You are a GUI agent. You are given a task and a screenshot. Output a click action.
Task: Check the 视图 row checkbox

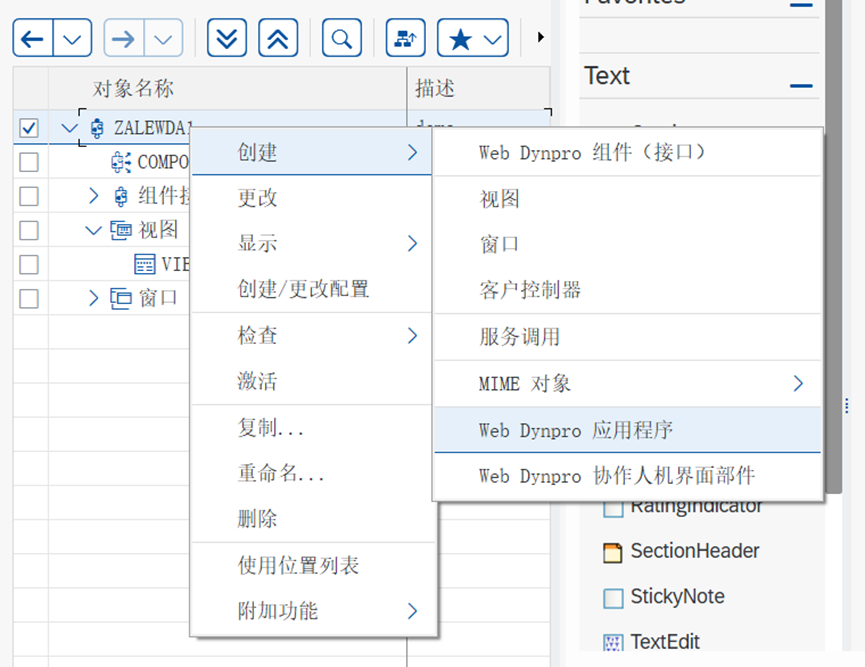[x=29, y=230]
